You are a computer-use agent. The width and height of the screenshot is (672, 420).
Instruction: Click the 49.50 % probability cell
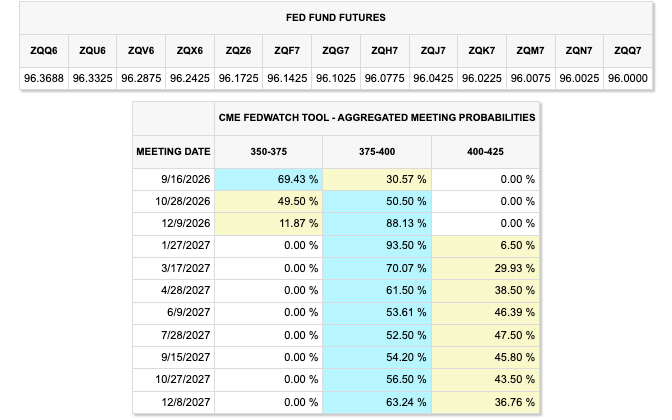tap(269, 201)
